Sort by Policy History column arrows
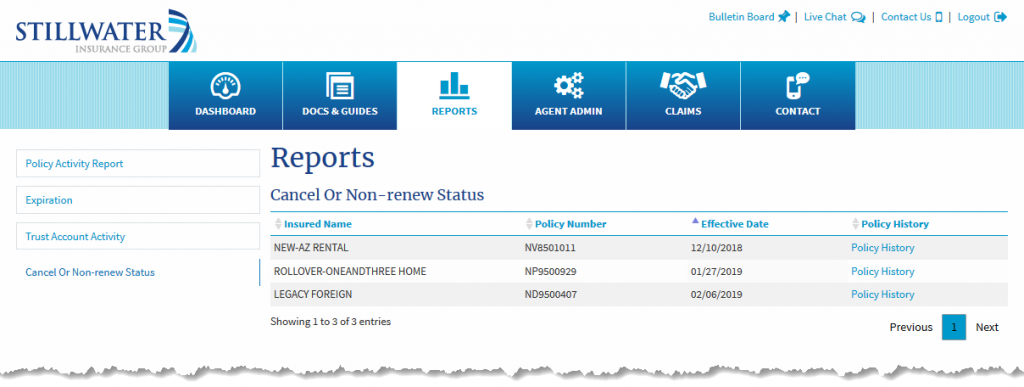Screen dimensions: 1024x387 (856, 224)
